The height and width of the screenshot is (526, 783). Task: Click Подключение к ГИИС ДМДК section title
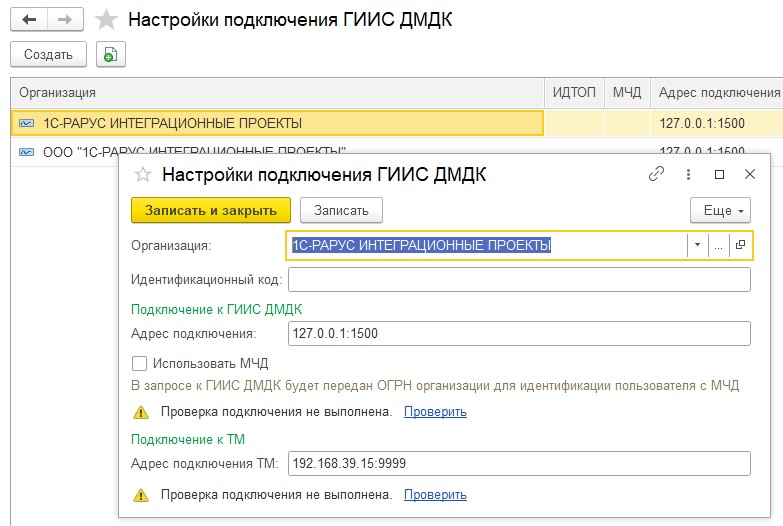pyautogui.click(x=216, y=309)
